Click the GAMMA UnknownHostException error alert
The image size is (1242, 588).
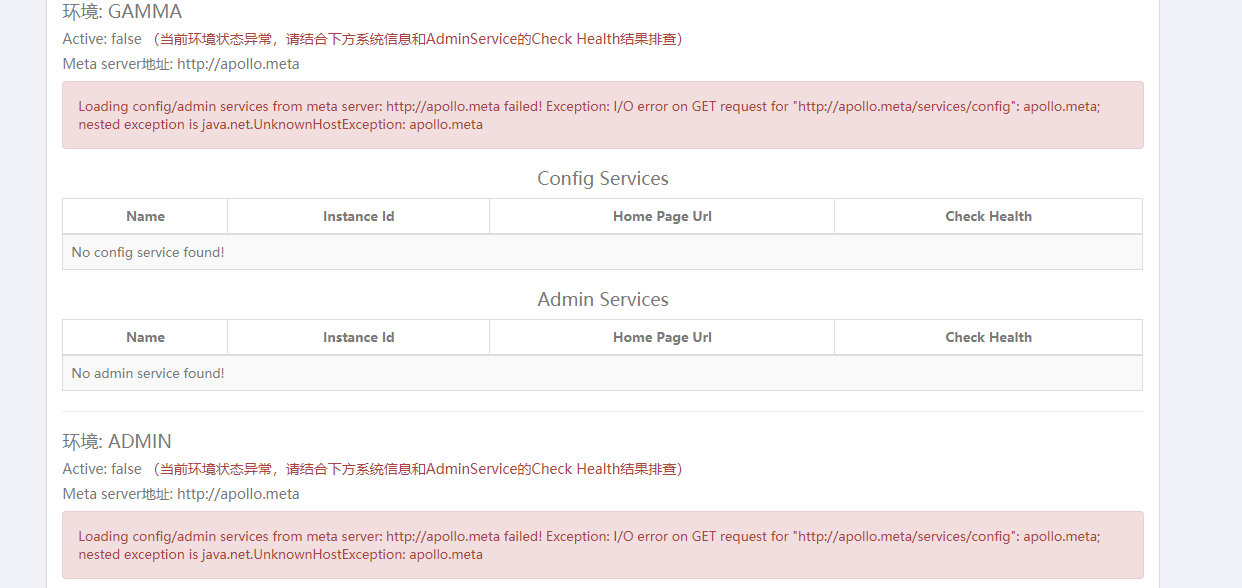601,115
